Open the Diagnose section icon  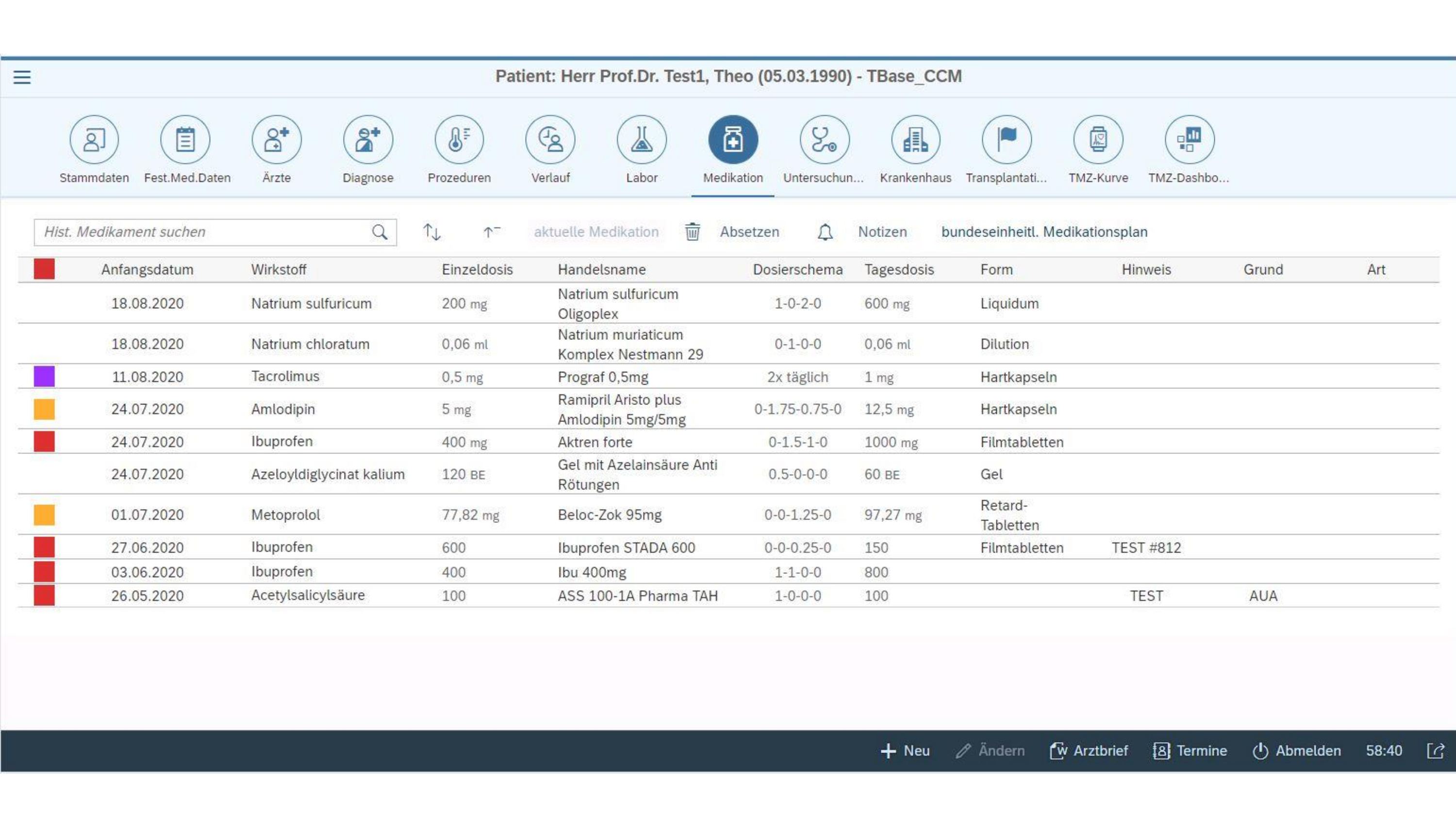point(367,140)
